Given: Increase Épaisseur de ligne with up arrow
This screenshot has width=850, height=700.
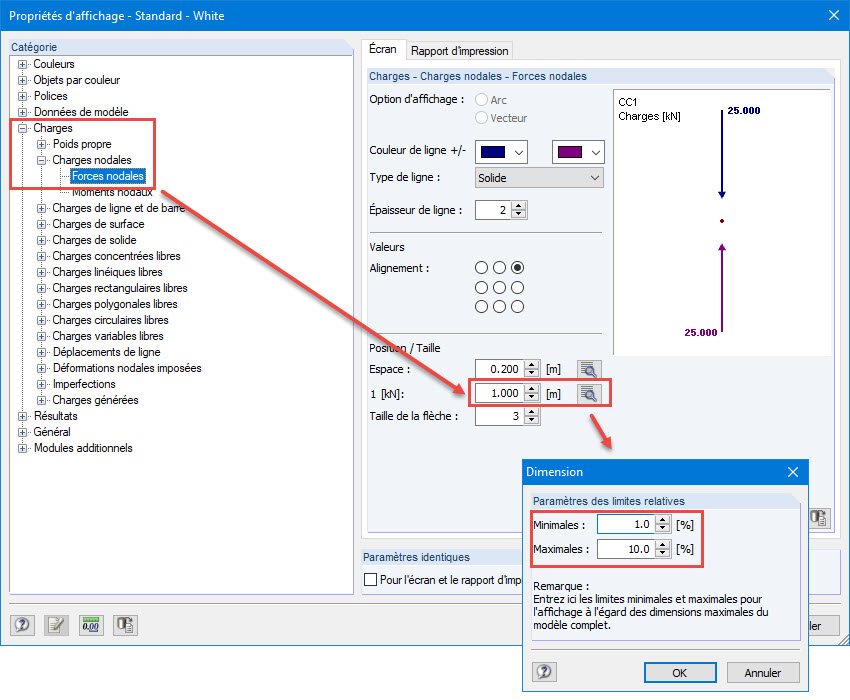Looking at the screenshot, I should pyautogui.click(x=519, y=205).
